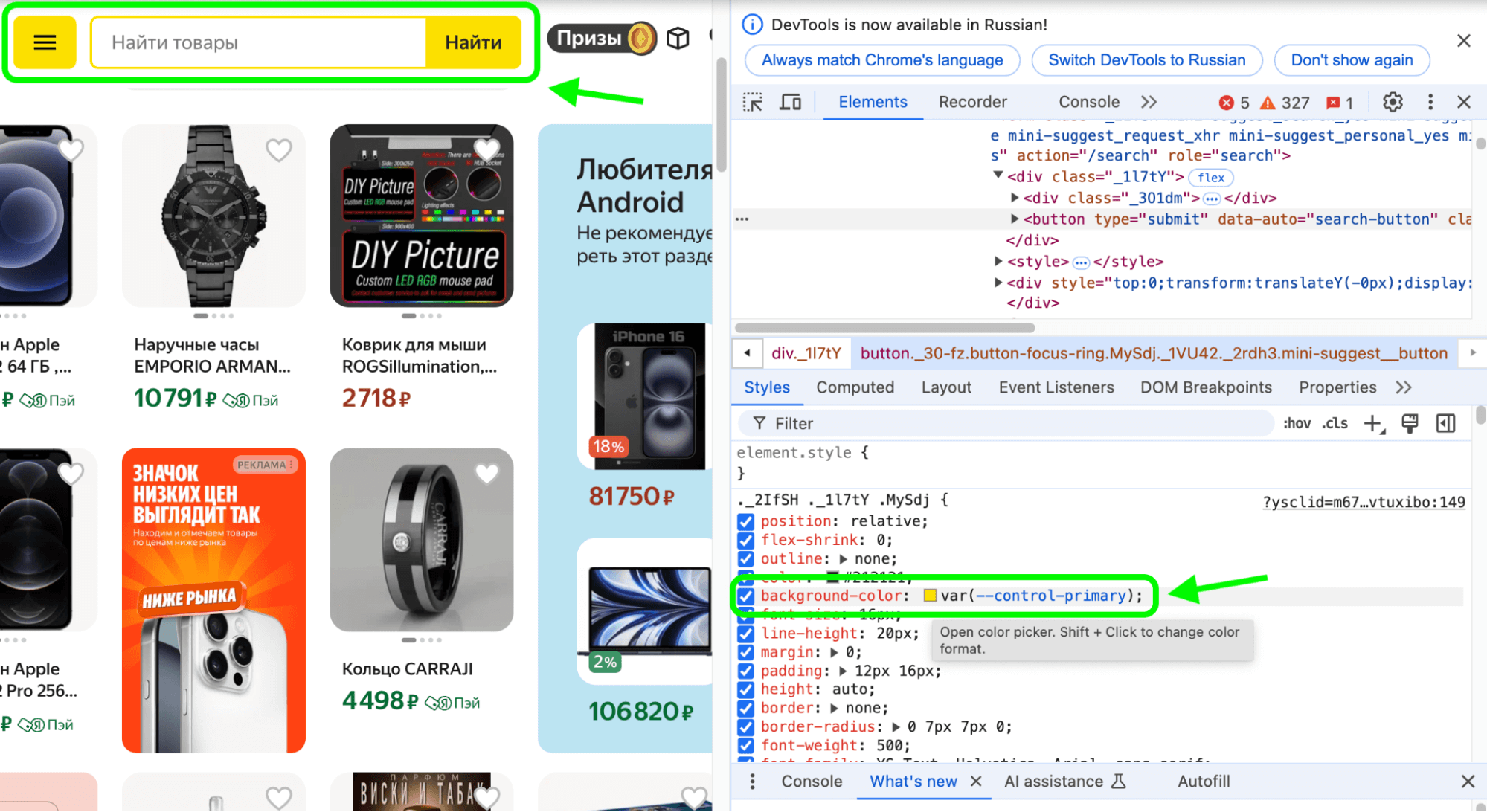Uncheck the outline: none property checkbox
The width and height of the screenshot is (1487, 812).
(745, 558)
